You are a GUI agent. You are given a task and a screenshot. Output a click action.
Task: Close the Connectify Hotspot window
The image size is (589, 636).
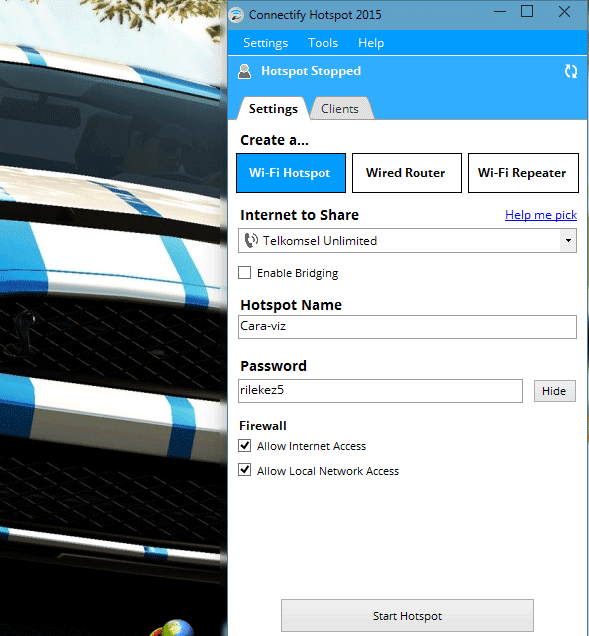(x=564, y=11)
